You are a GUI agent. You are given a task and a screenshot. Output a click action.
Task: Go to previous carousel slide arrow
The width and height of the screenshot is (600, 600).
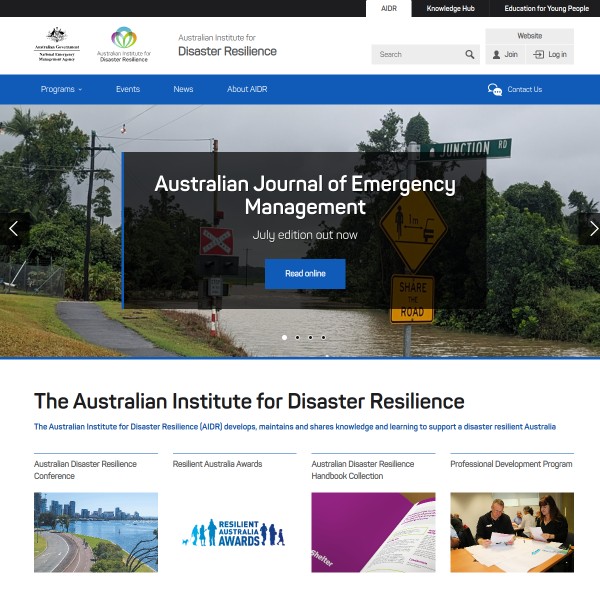coord(13,228)
